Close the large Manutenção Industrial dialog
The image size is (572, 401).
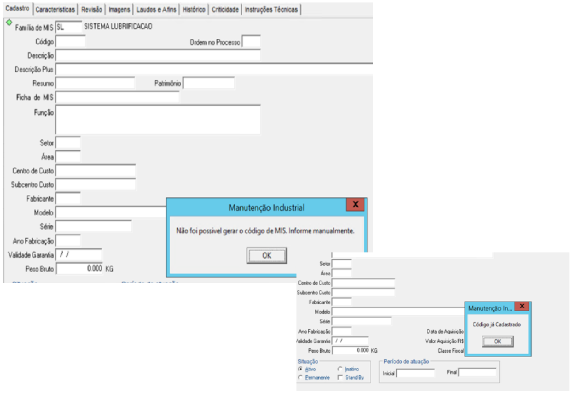pos(355,204)
